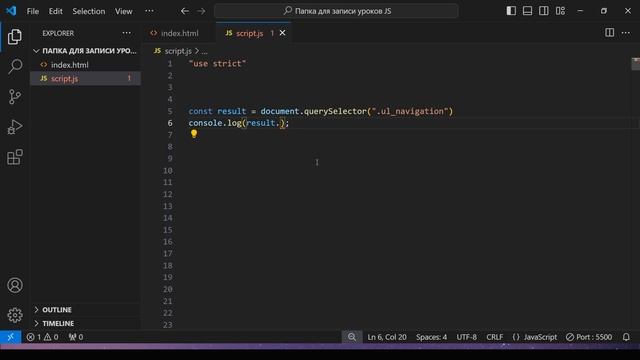The width and height of the screenshot is (640, 360).
Task: Click the zoom magnifier in status bar
Action: tap(352, 337)
